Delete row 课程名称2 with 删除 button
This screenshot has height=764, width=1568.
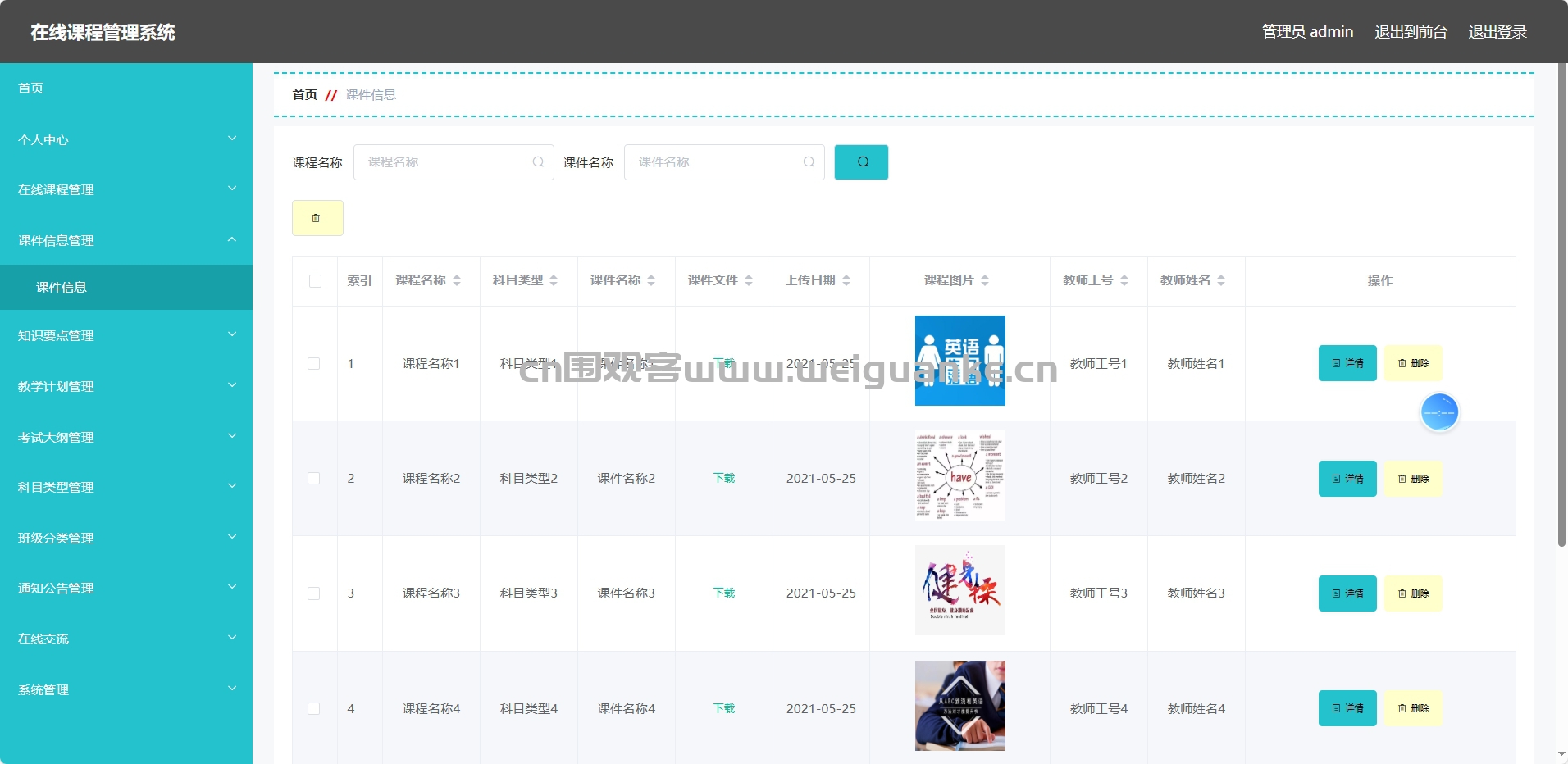(x=1413, y=479)
